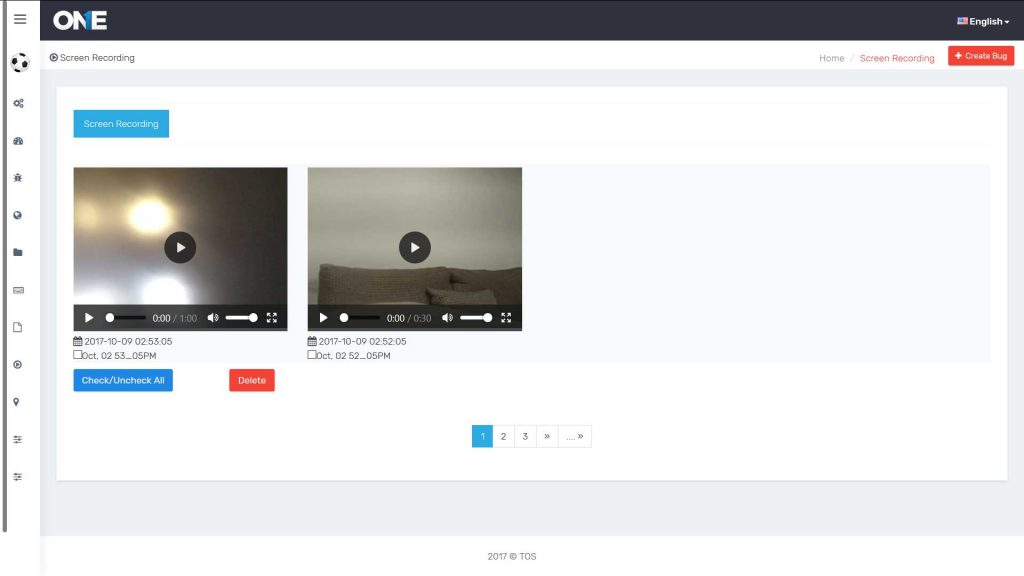Open the screen recording play icon in sidebar
This screenshot has width=1024, height=576.
pyautogui.click(x=17, y=364)
